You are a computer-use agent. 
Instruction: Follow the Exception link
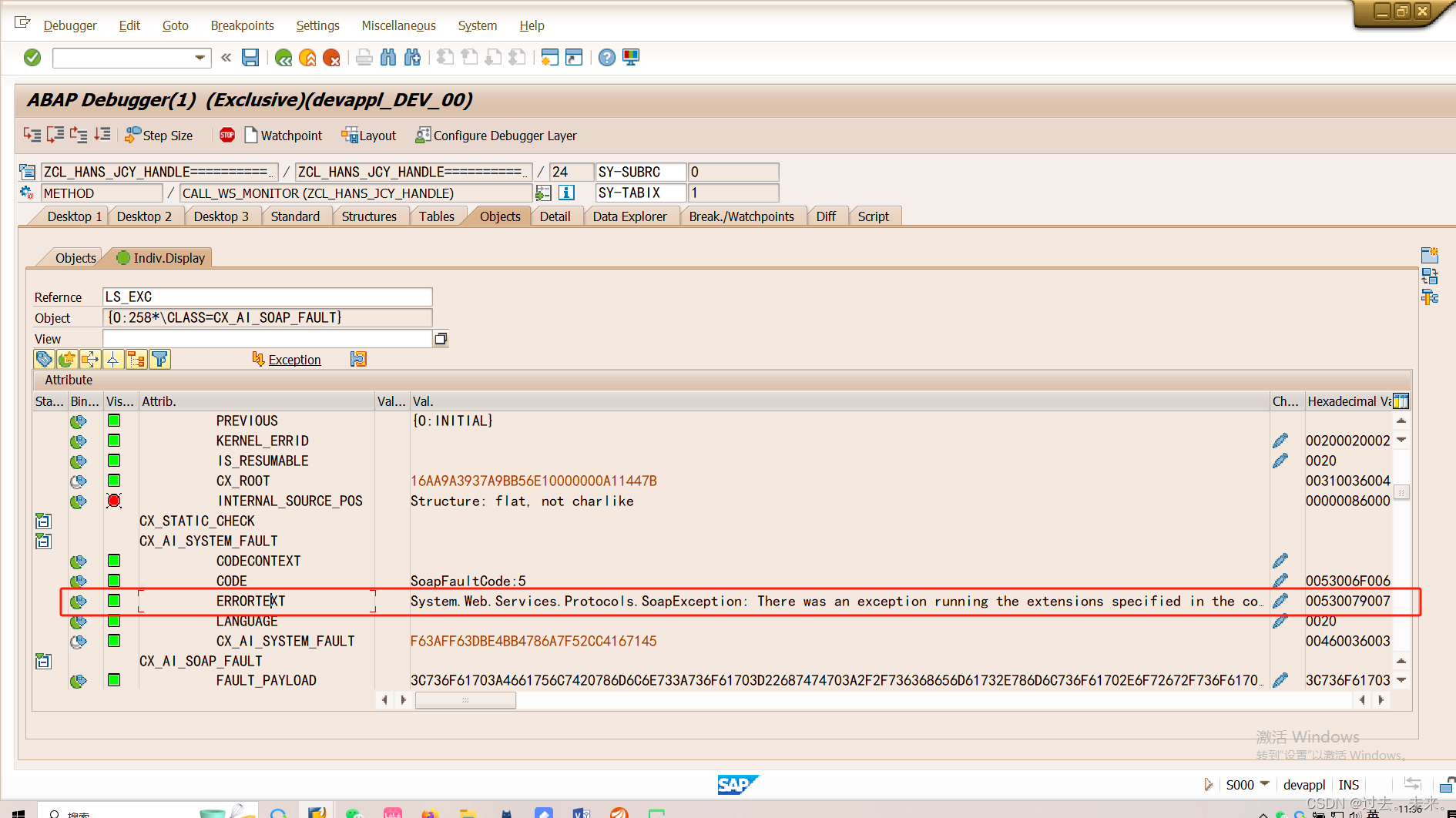(294, 360)
